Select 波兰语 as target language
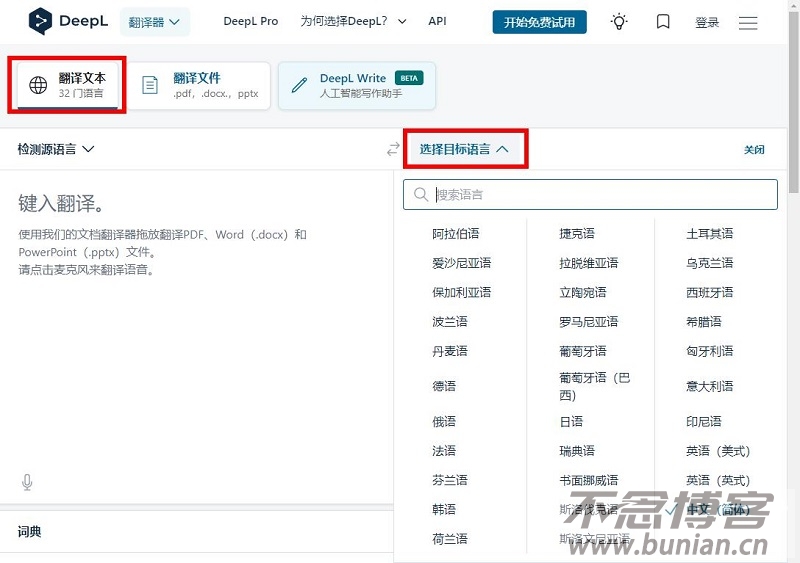The width and height of the screenshot is (800, 563). (x=449, y=322)
